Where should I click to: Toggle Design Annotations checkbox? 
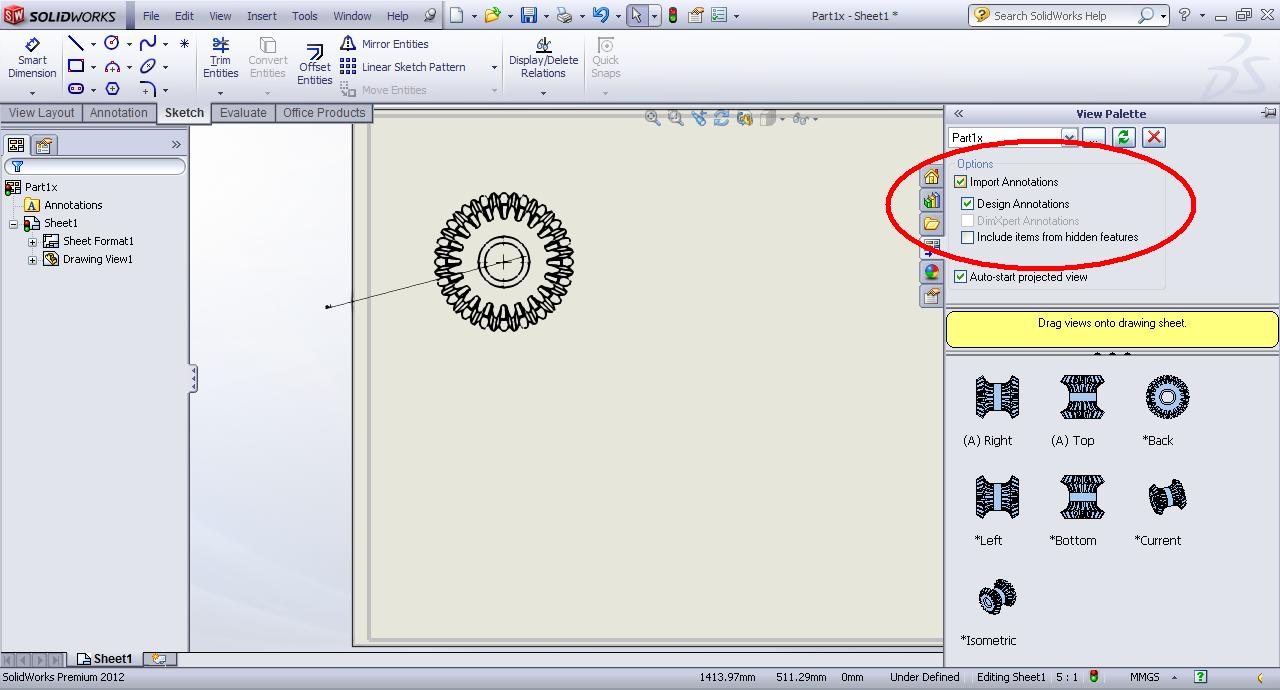point(967,204)
